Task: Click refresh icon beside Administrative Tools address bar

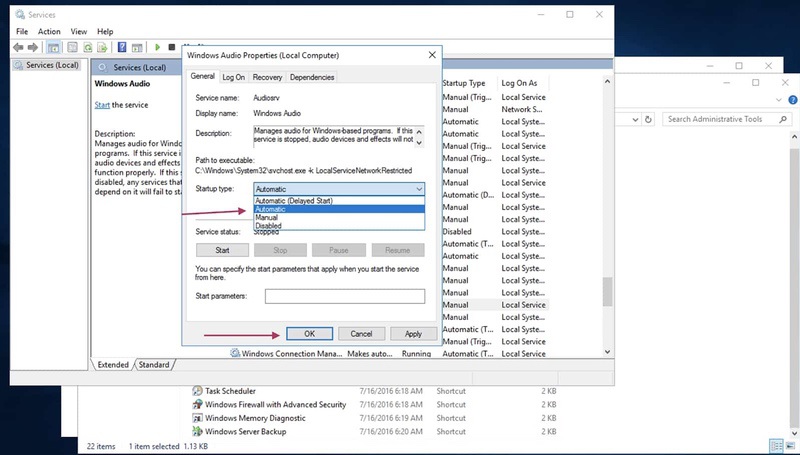Action: coord(648,119)
